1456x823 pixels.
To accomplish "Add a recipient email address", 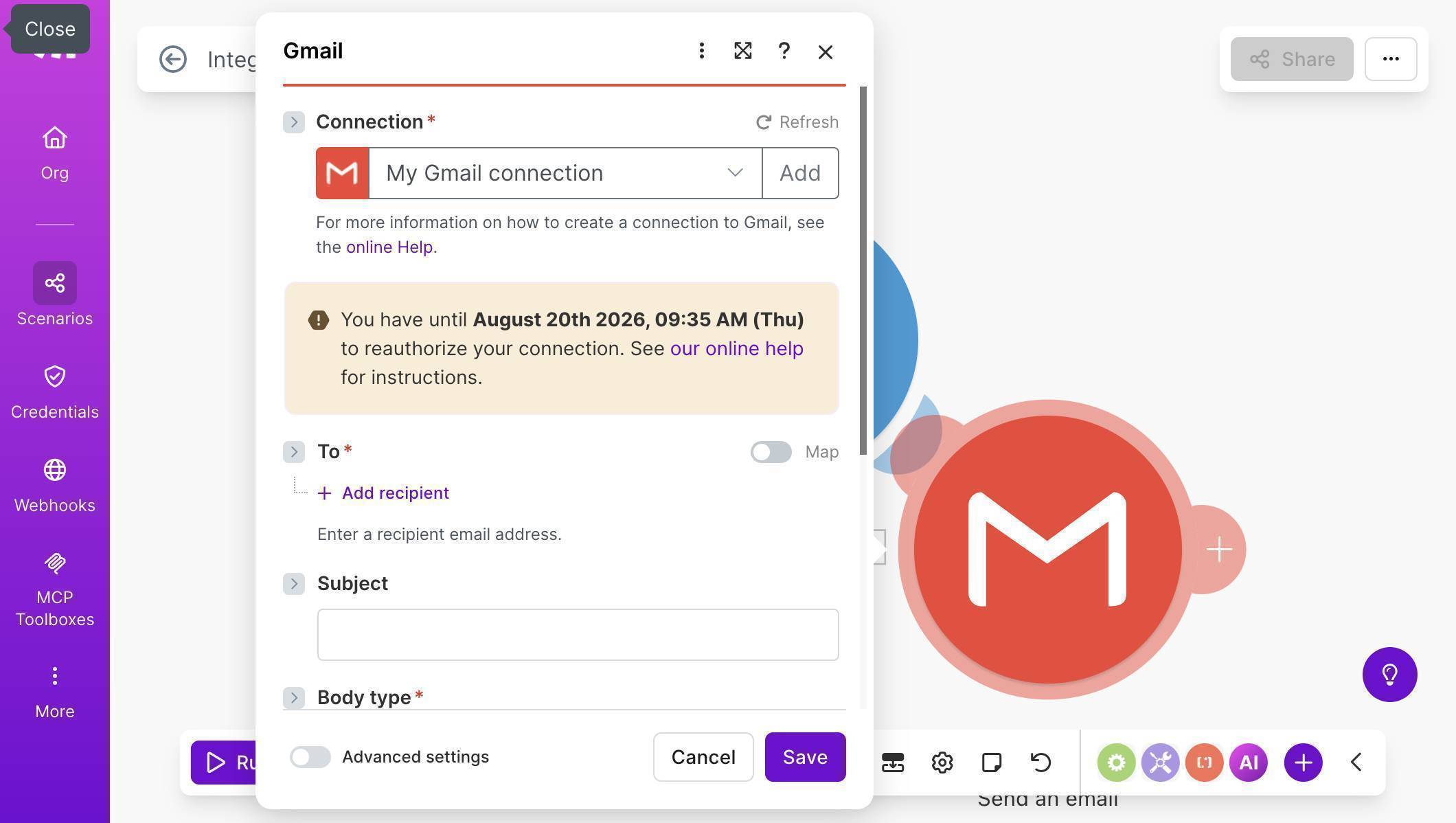I will point(383,493).
